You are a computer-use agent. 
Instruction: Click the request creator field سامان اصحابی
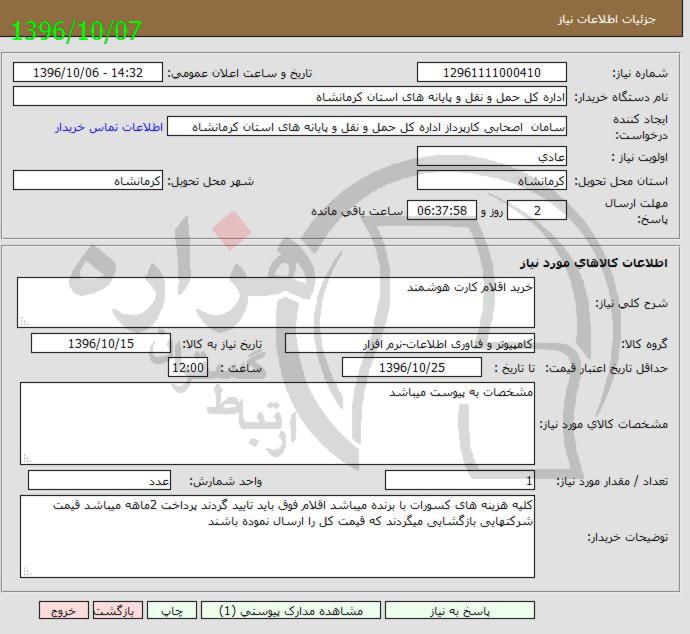[367, 126]
